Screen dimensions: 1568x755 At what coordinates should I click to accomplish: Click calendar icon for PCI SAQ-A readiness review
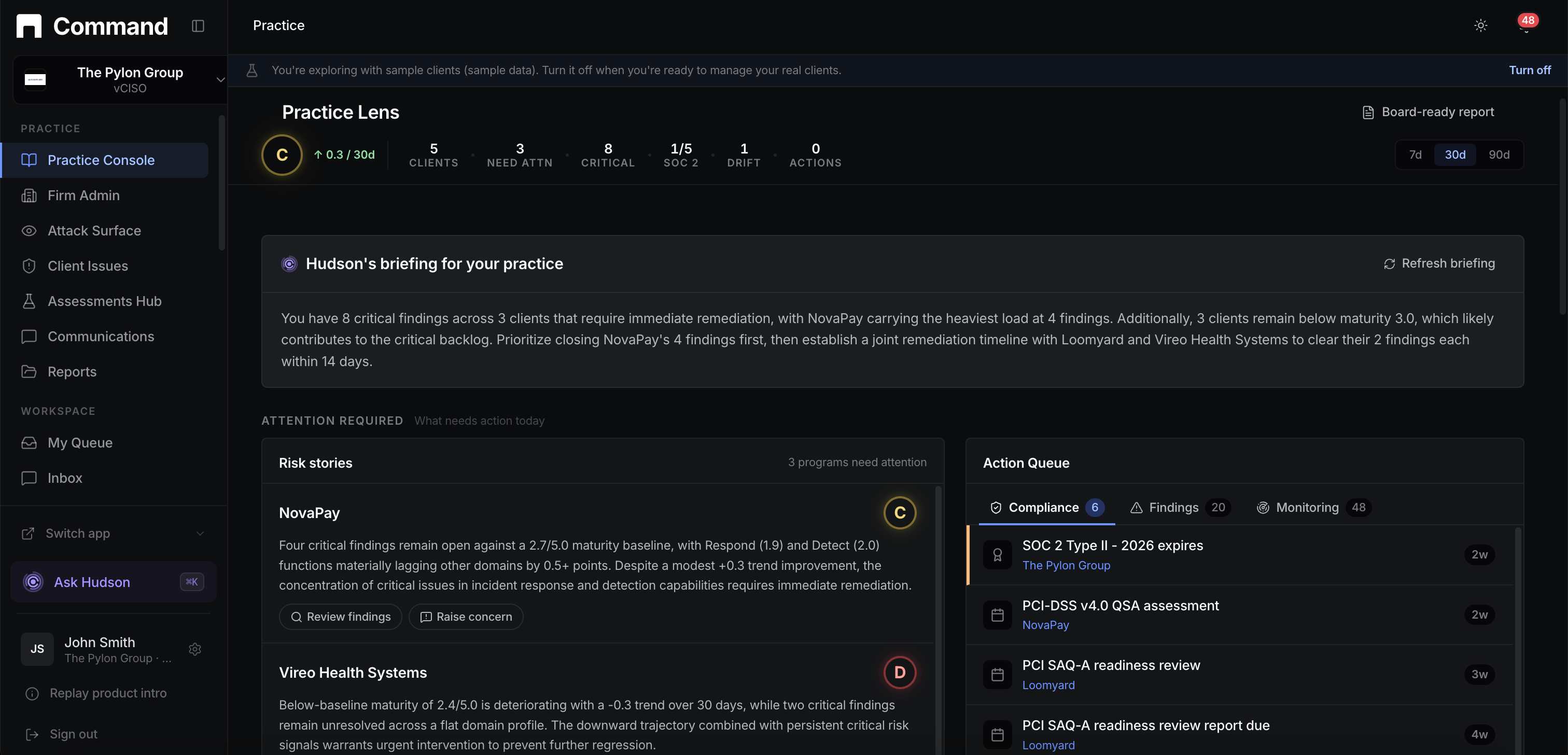pos(997,675)
